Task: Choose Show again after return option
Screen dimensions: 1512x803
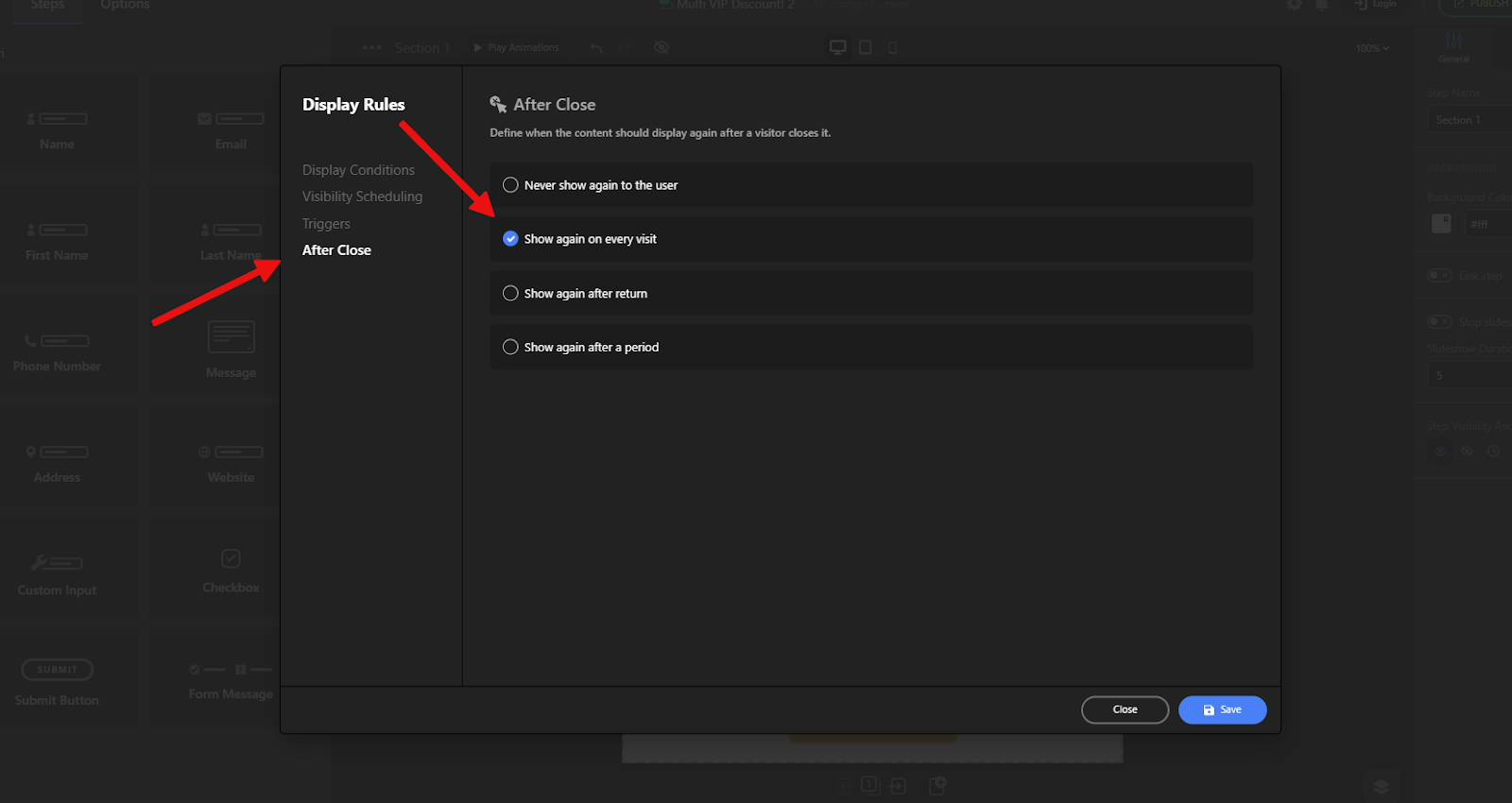Action: (510, 294)
